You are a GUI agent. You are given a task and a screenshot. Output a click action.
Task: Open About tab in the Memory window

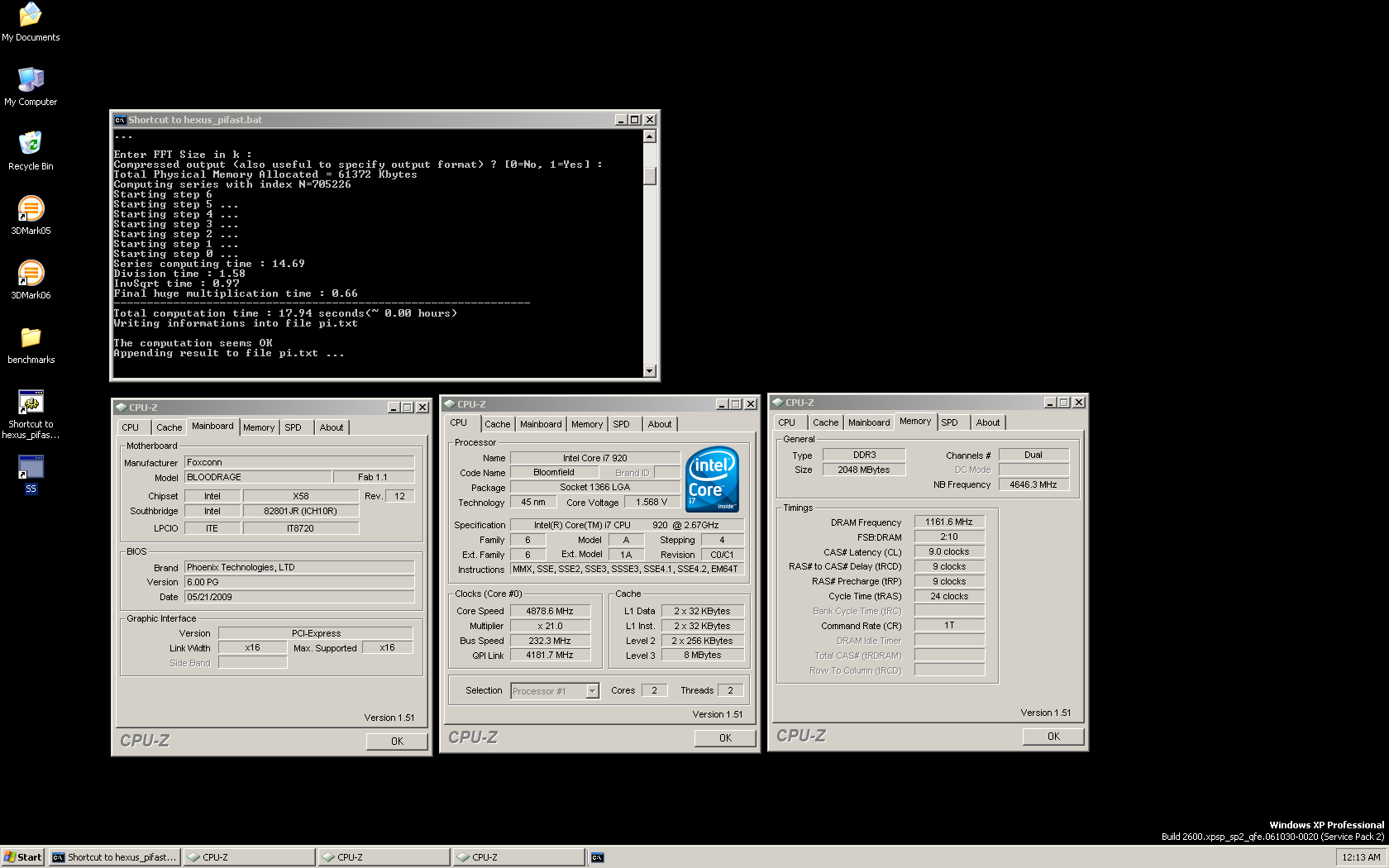point(988,422)
